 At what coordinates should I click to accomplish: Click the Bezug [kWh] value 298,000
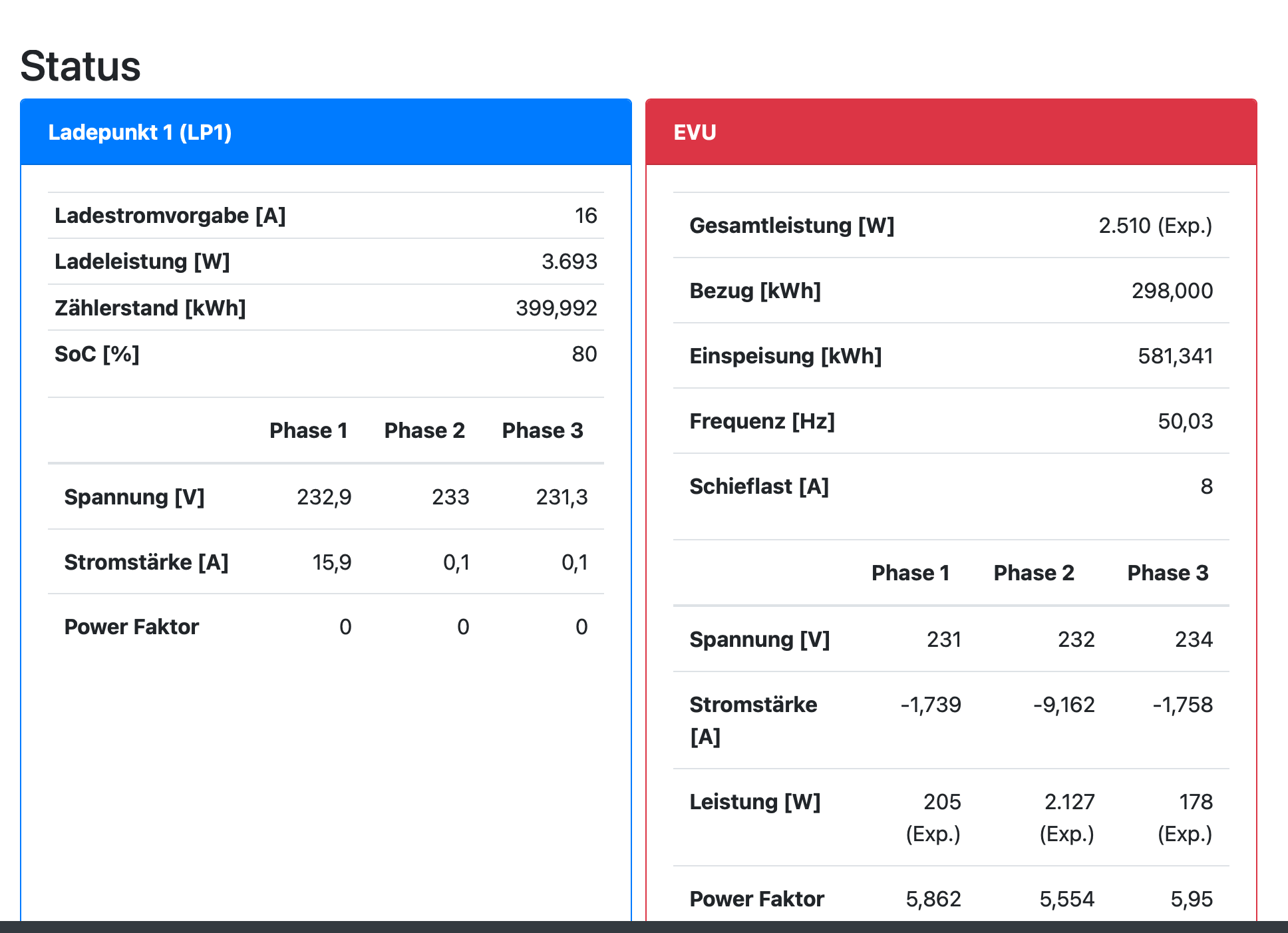click(x=1172, y=291)
